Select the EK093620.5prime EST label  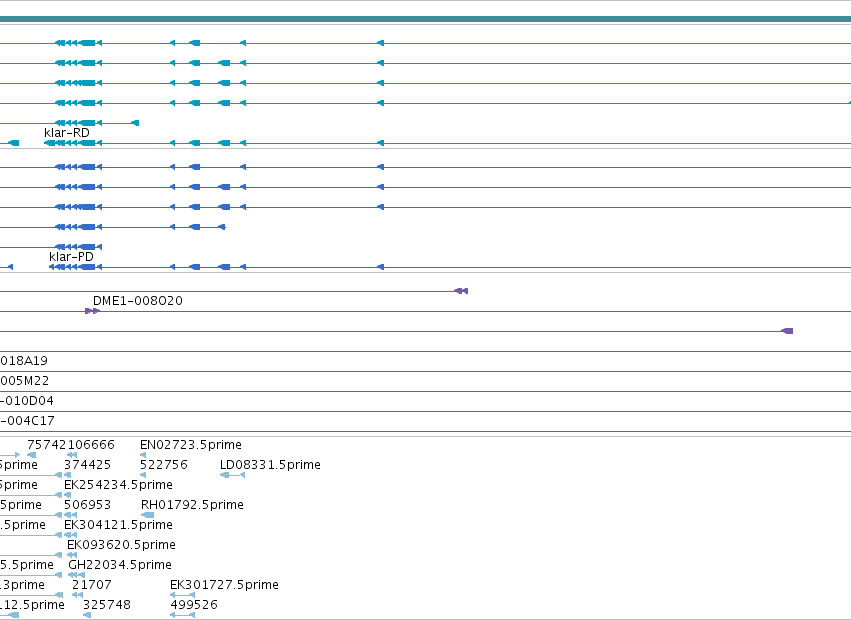click(x=121, y=545)
